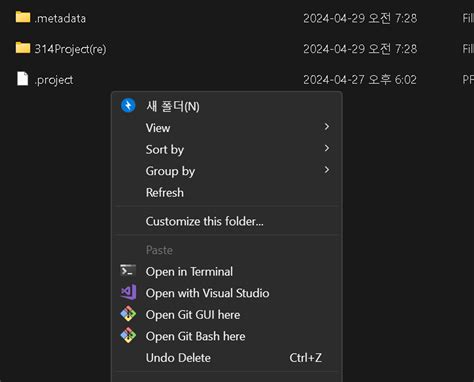Screen dimensions: 474x382
Task: Click the type cell in .metadata row
Action: (x=468, y=18)
